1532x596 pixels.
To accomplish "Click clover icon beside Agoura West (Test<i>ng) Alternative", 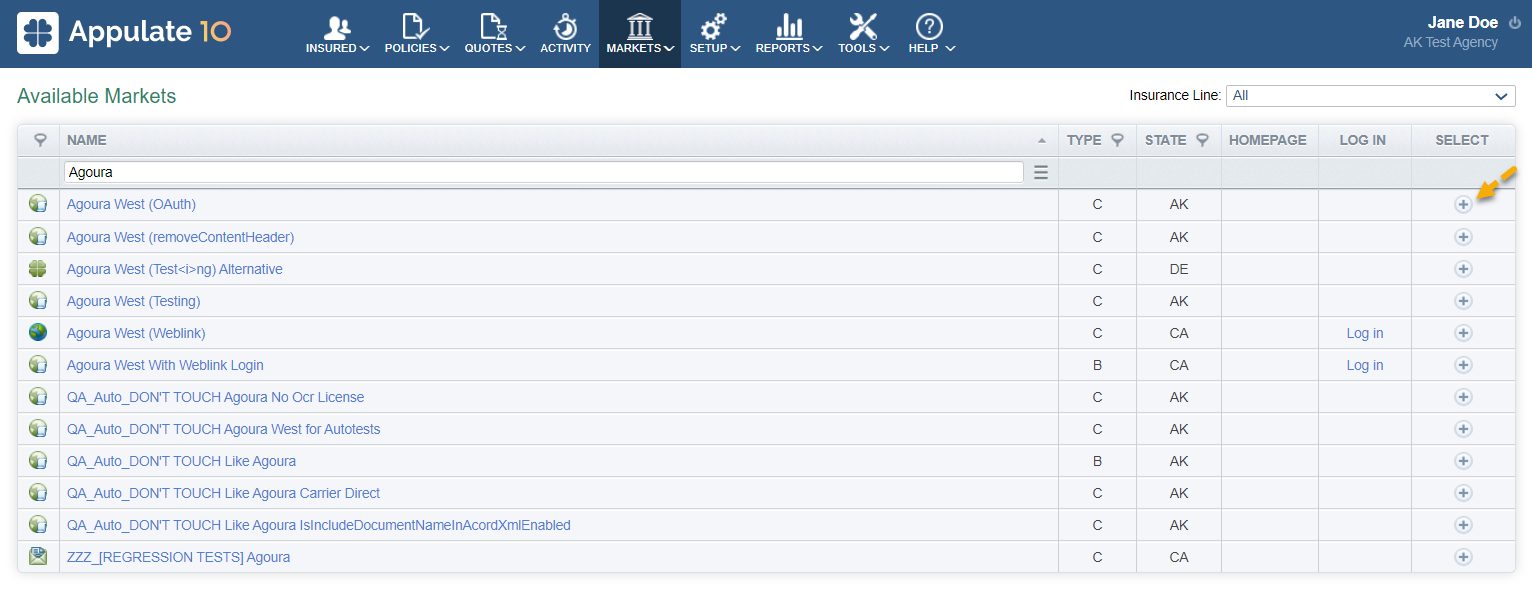I will [x=38, y=269].
